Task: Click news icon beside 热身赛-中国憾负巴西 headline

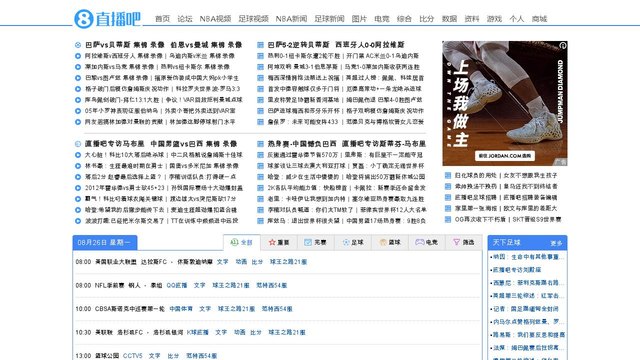Action: pyautogui.click(x=260, y=144)
